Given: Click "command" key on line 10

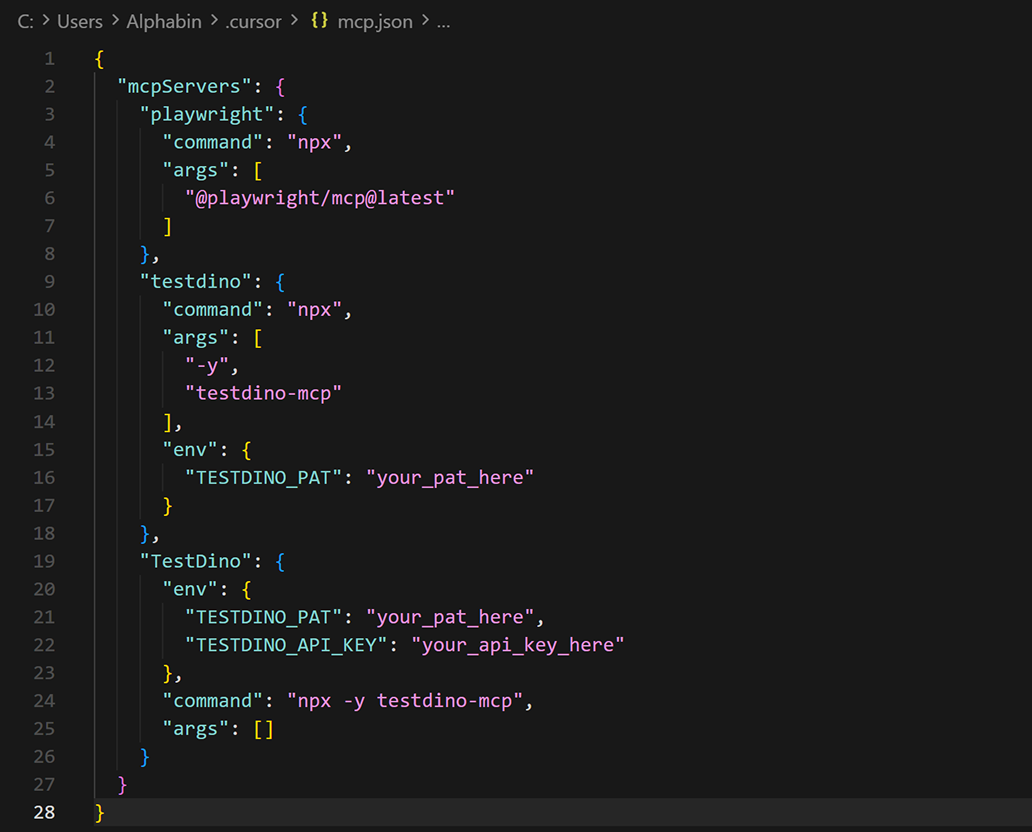Looking at the screenshot, I should pos(213,309).
